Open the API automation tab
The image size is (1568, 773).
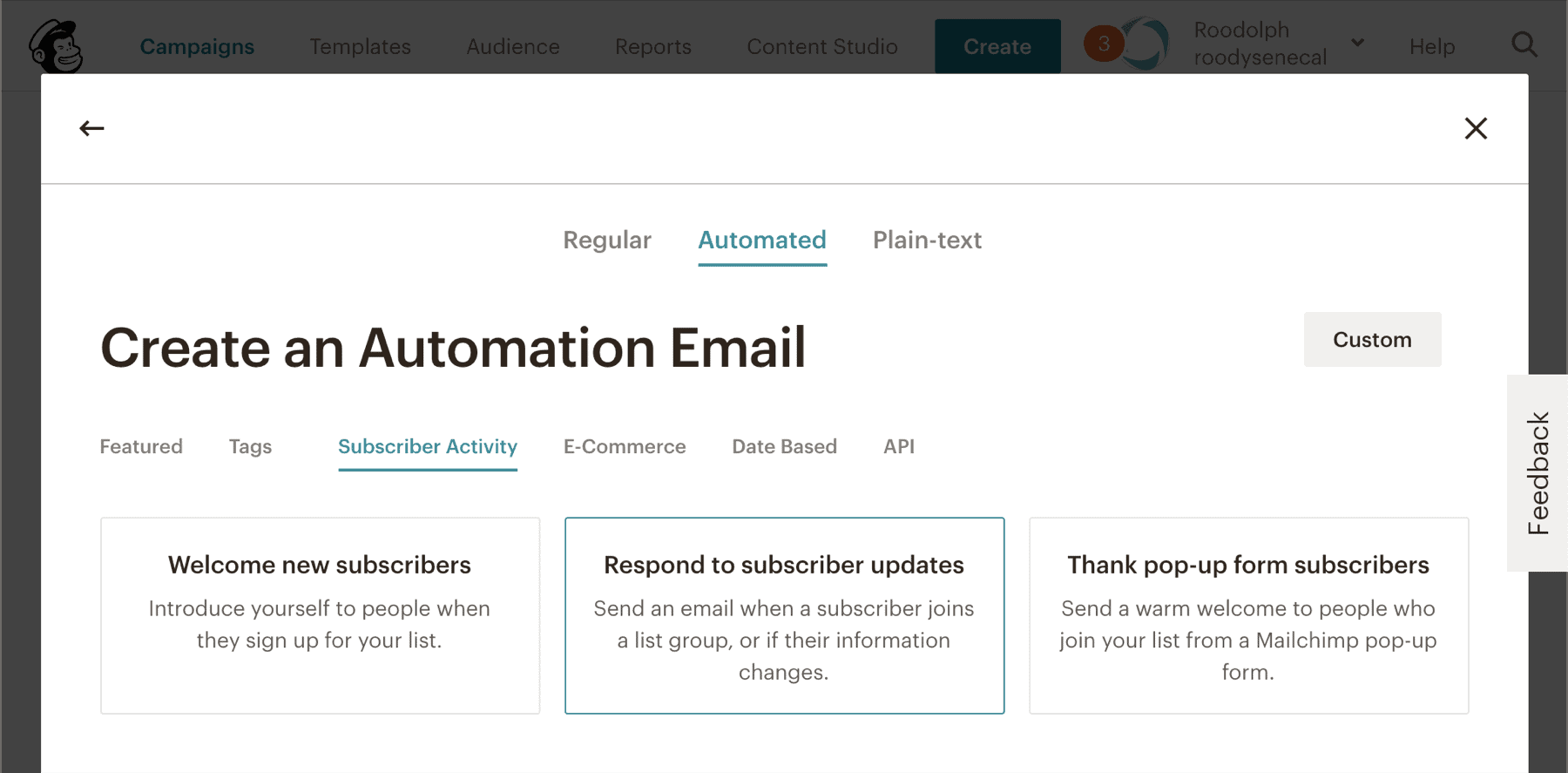(x=899, y=447)
